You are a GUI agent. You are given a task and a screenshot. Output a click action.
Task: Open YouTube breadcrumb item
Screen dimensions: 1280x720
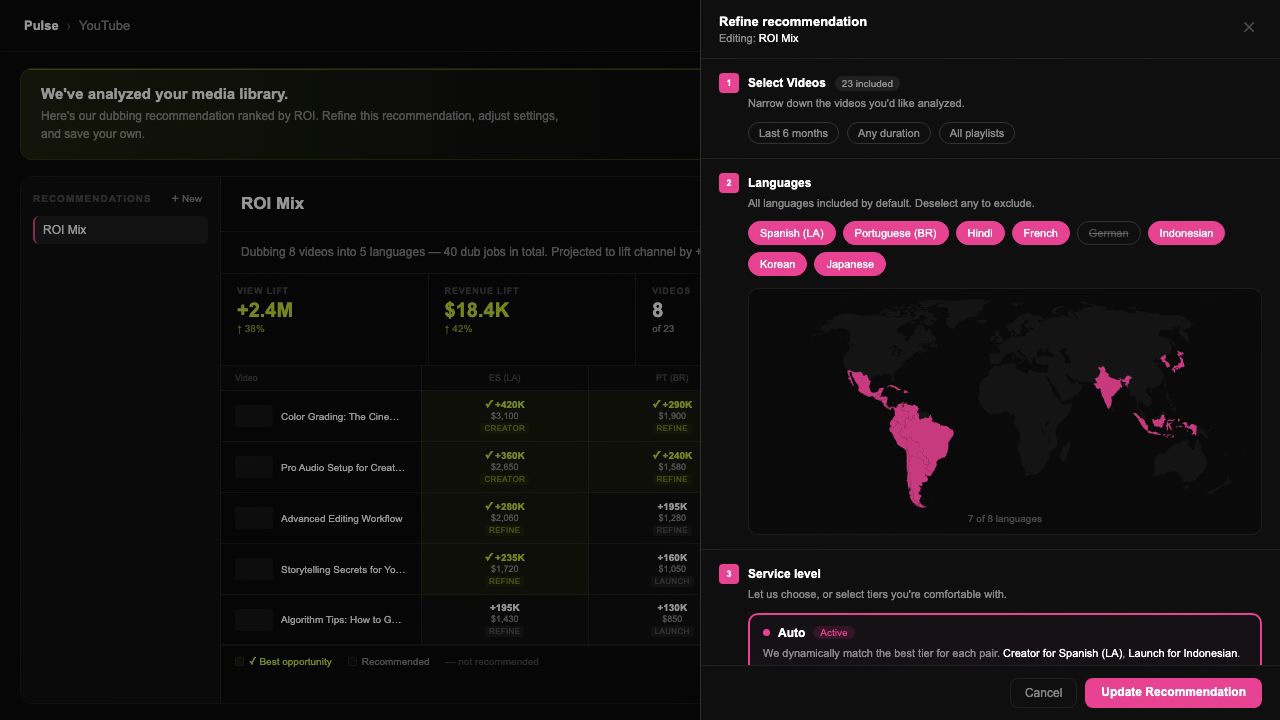(104, 25)
